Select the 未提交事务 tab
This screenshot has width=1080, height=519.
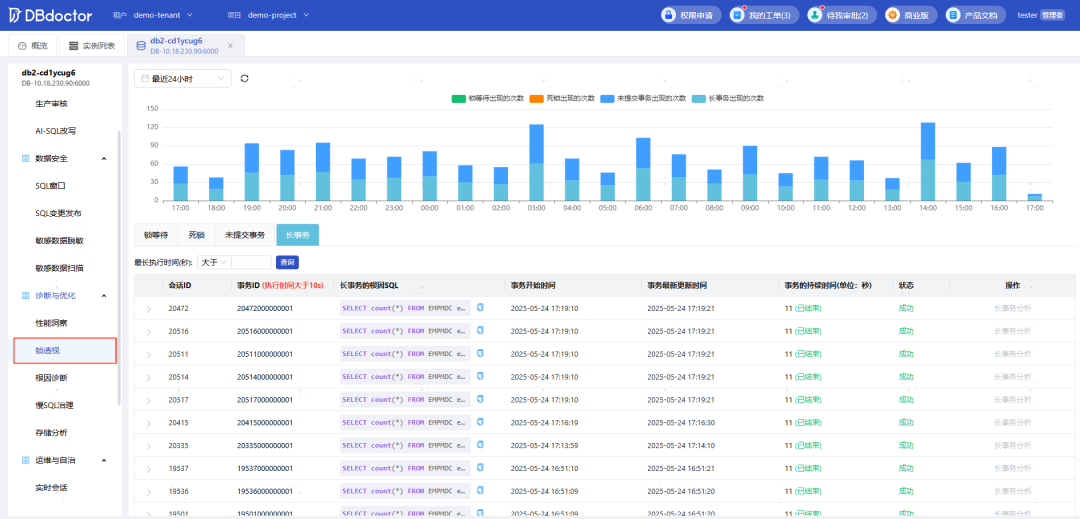[x=245, y=235]
